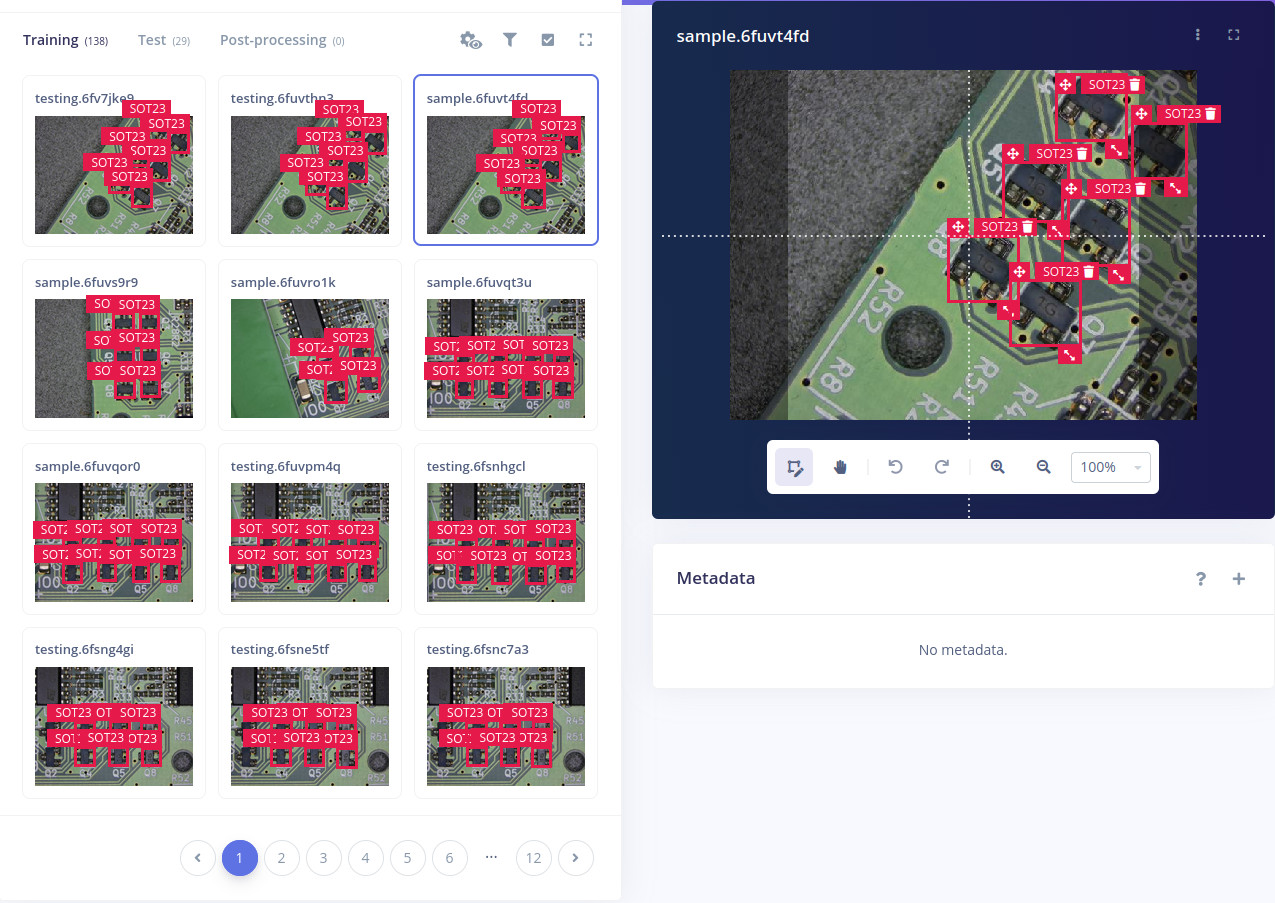Screen dimensions: 1275x903
Task: Select the bounding box drawing tool
Action: click(x=794, y=467)
